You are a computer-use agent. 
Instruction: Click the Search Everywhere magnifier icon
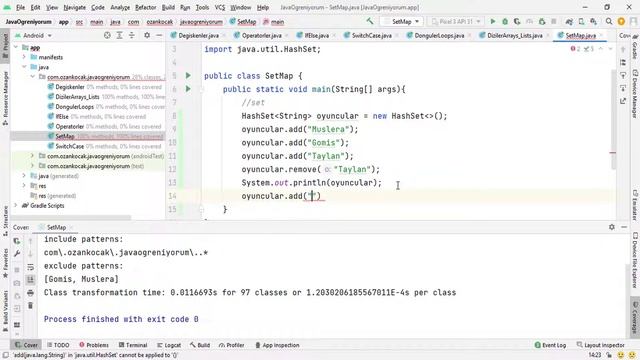tap(609, 21)
